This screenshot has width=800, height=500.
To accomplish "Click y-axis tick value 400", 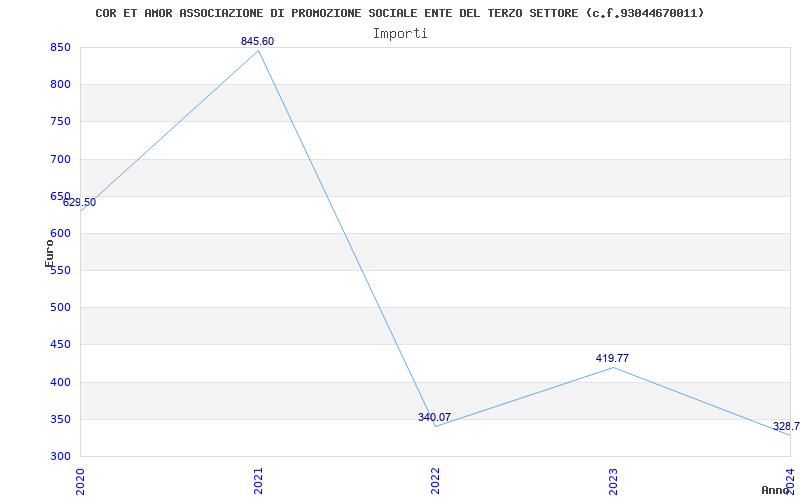I will click(60, 382).
